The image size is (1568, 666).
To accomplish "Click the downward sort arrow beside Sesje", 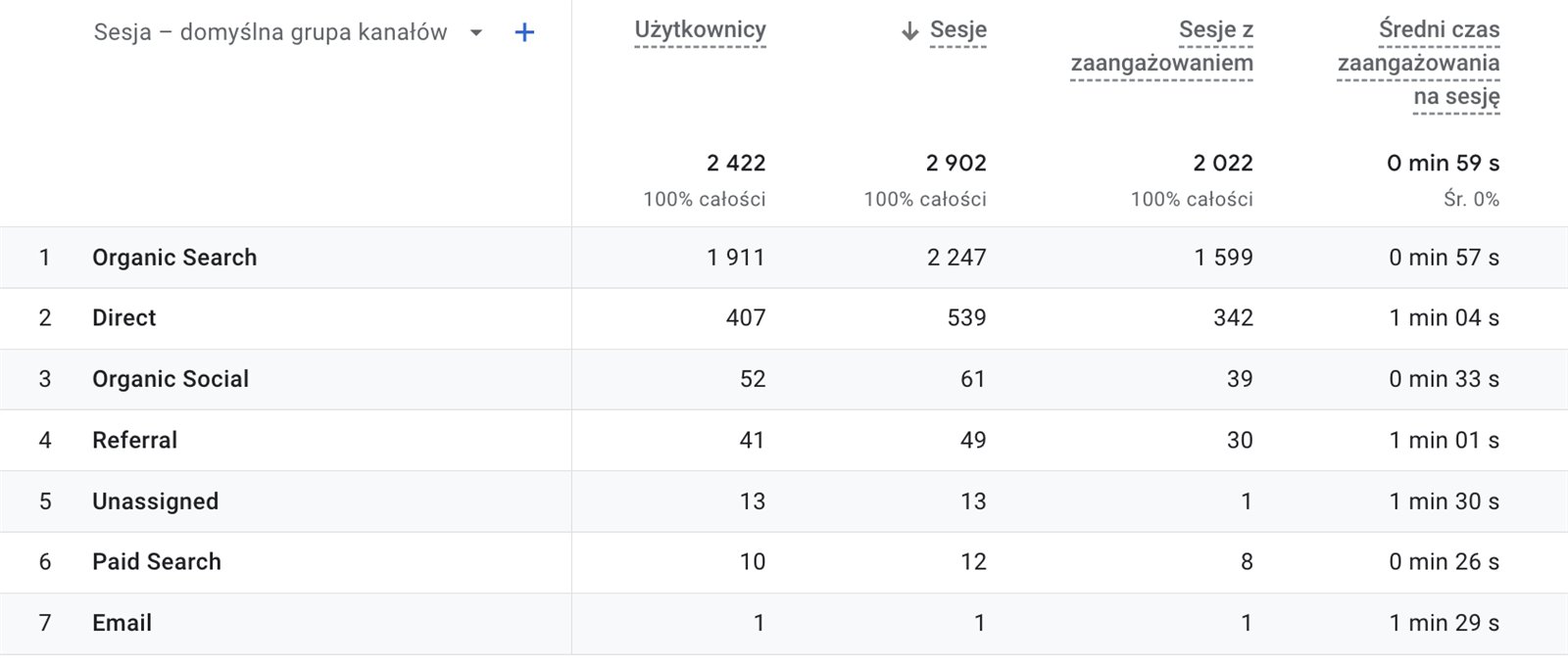I will [910, 32].
